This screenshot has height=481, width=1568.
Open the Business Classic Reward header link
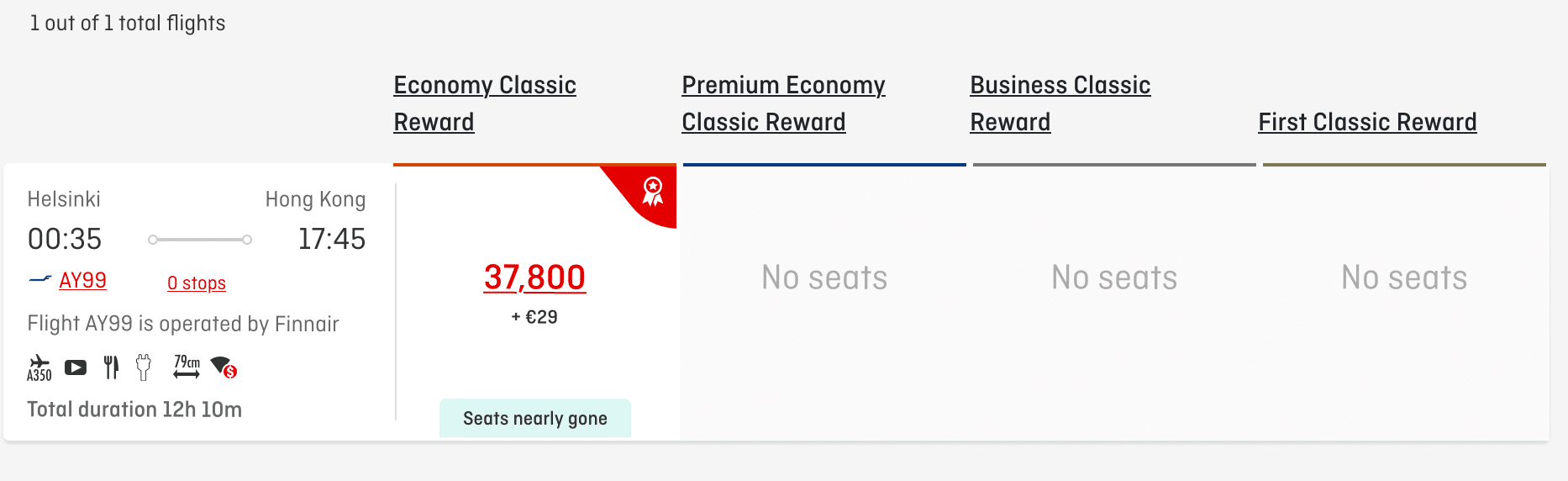coord(1060,103)
